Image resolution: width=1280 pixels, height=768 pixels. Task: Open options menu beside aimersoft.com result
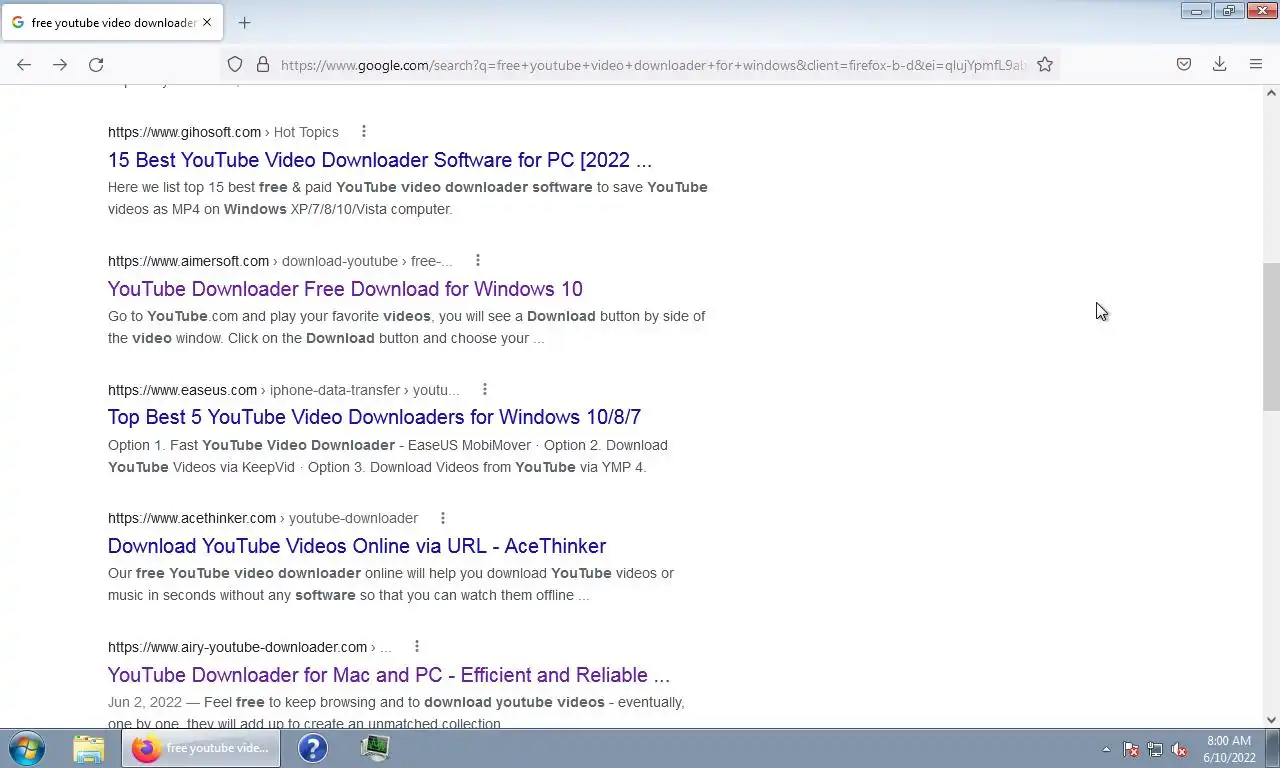(x=478, y=260)
